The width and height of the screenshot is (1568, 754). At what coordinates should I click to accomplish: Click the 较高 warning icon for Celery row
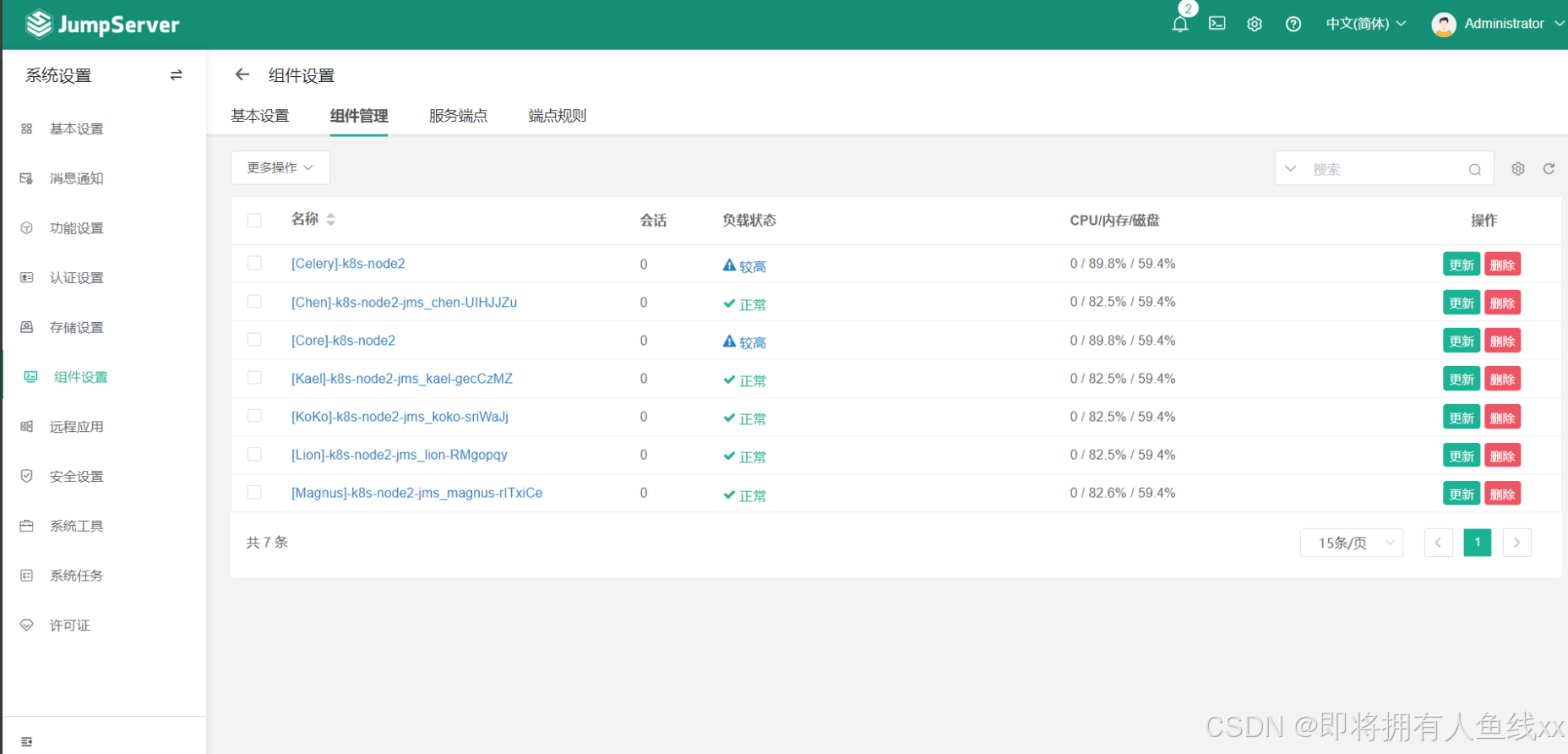(729, 265)
